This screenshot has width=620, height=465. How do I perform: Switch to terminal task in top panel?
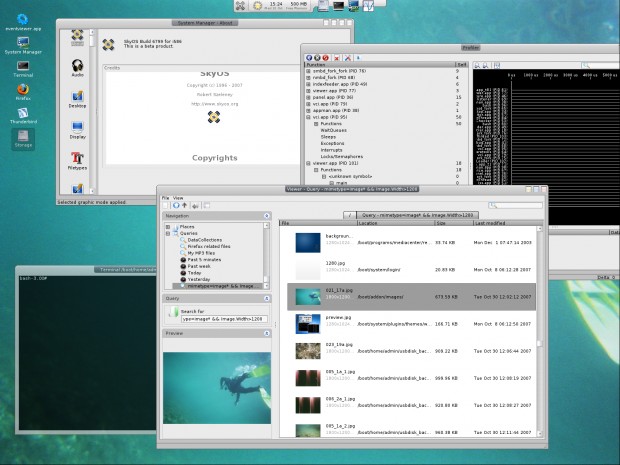pos(338,6)
